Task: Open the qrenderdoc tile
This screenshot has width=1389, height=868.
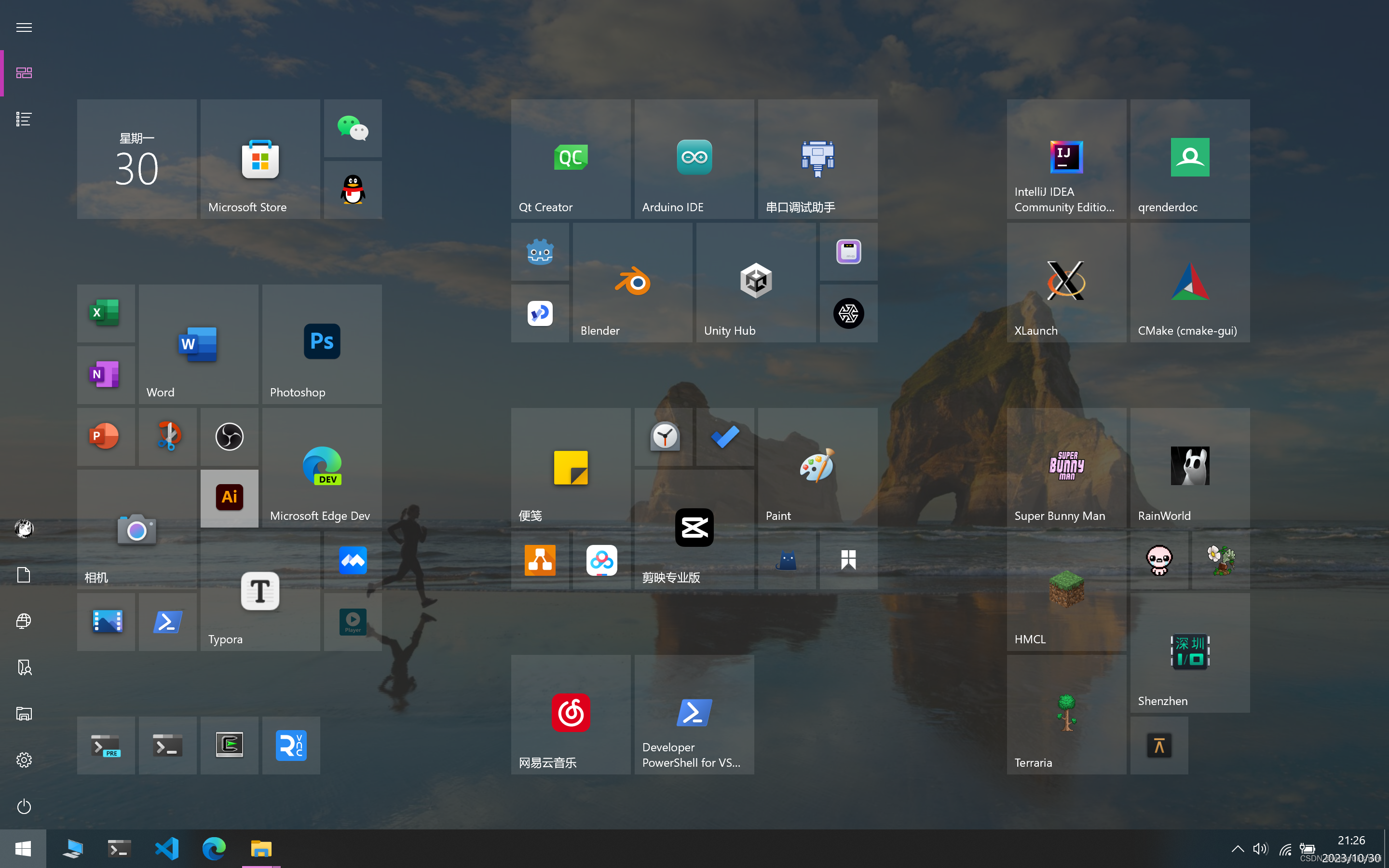Action: click(1190, 159)
